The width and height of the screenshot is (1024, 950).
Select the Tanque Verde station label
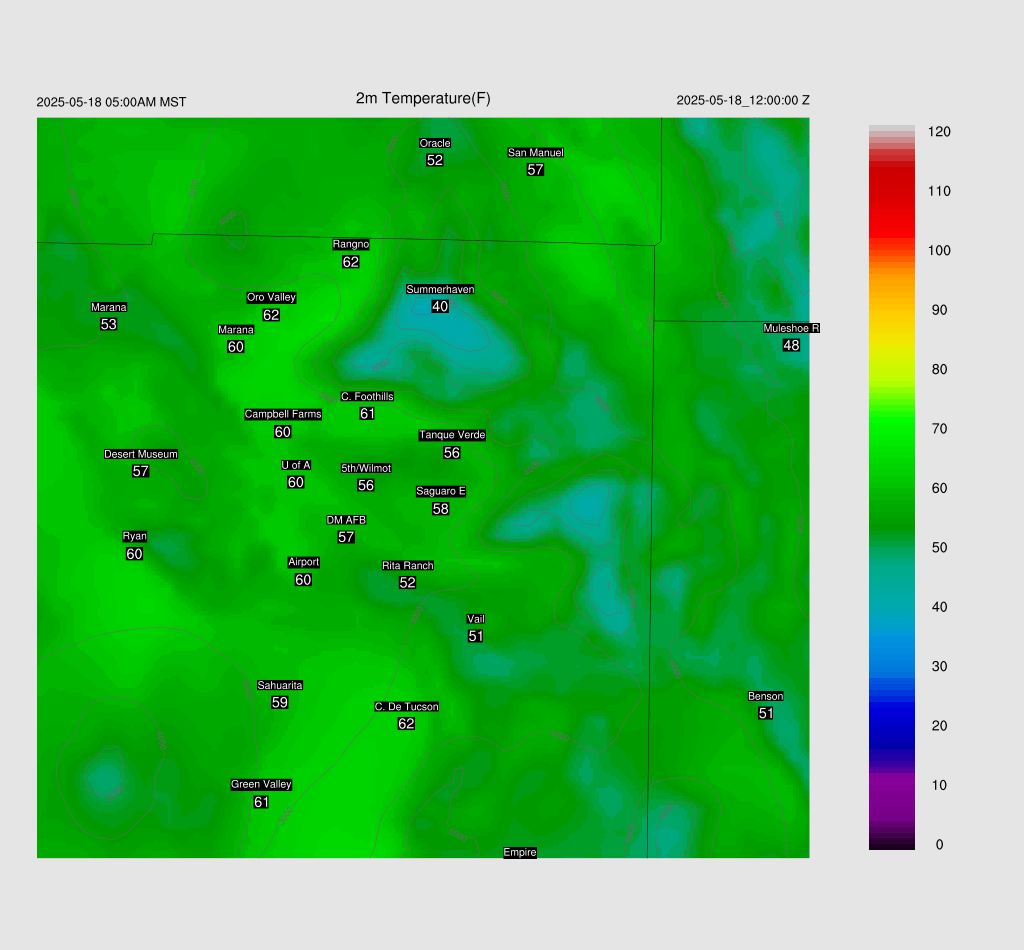[x=452, y=435]
